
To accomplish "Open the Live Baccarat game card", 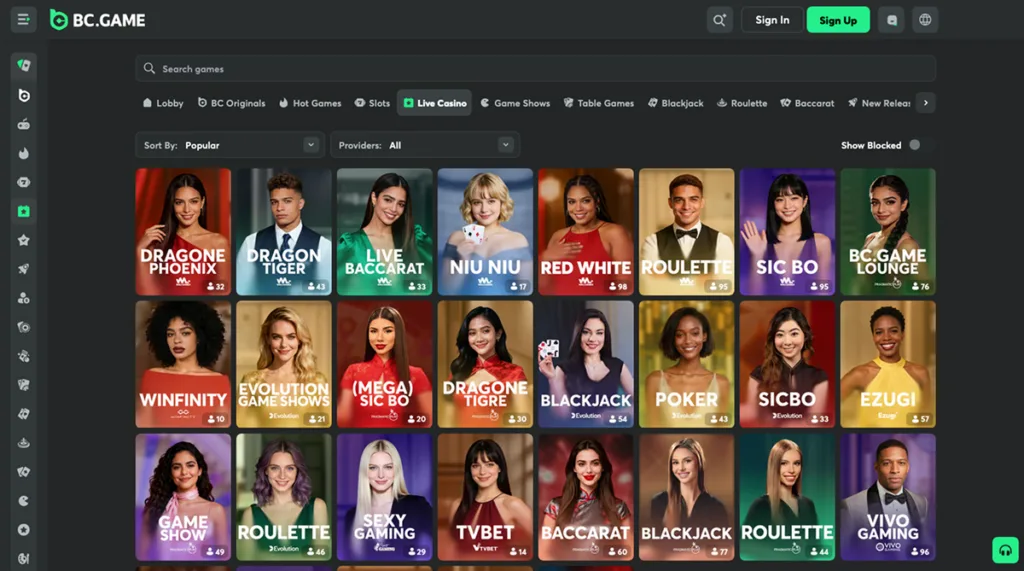I will coord(384,232).
